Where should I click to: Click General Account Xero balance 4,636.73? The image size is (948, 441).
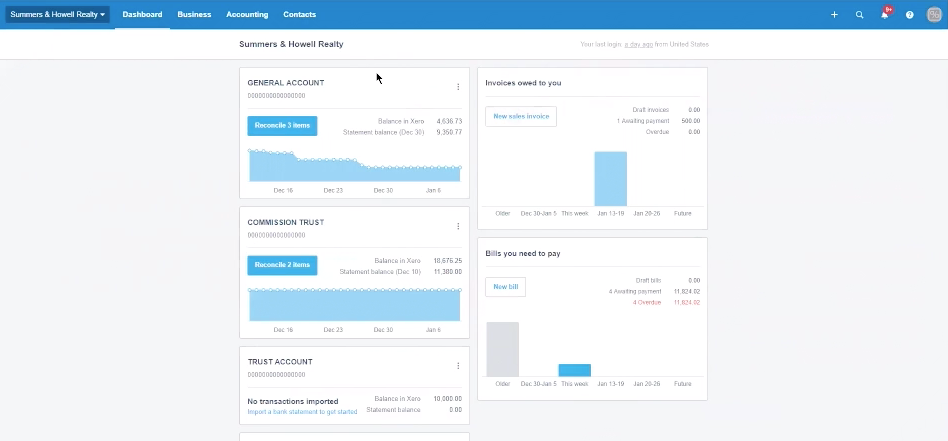tap(449, 121)
